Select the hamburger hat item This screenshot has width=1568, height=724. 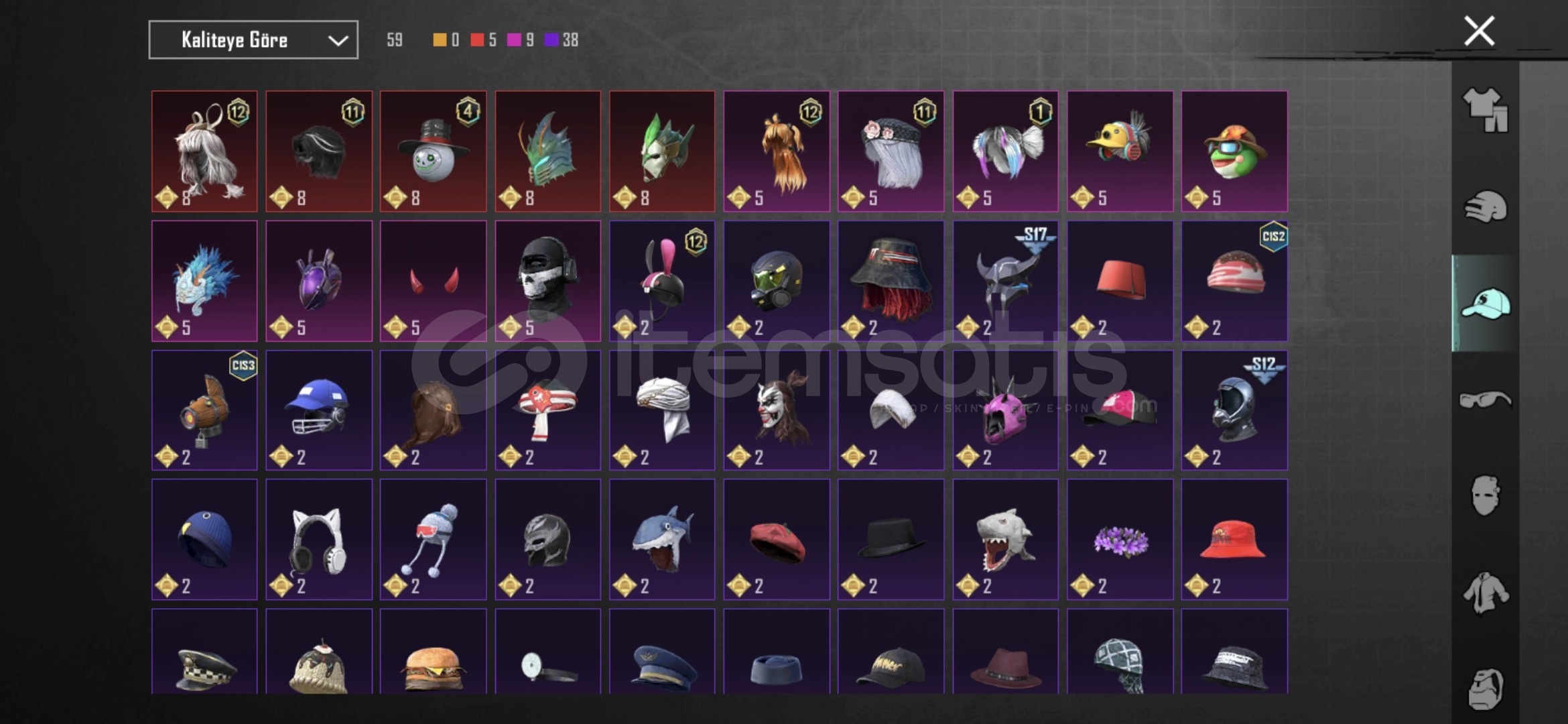pos(434,652)
